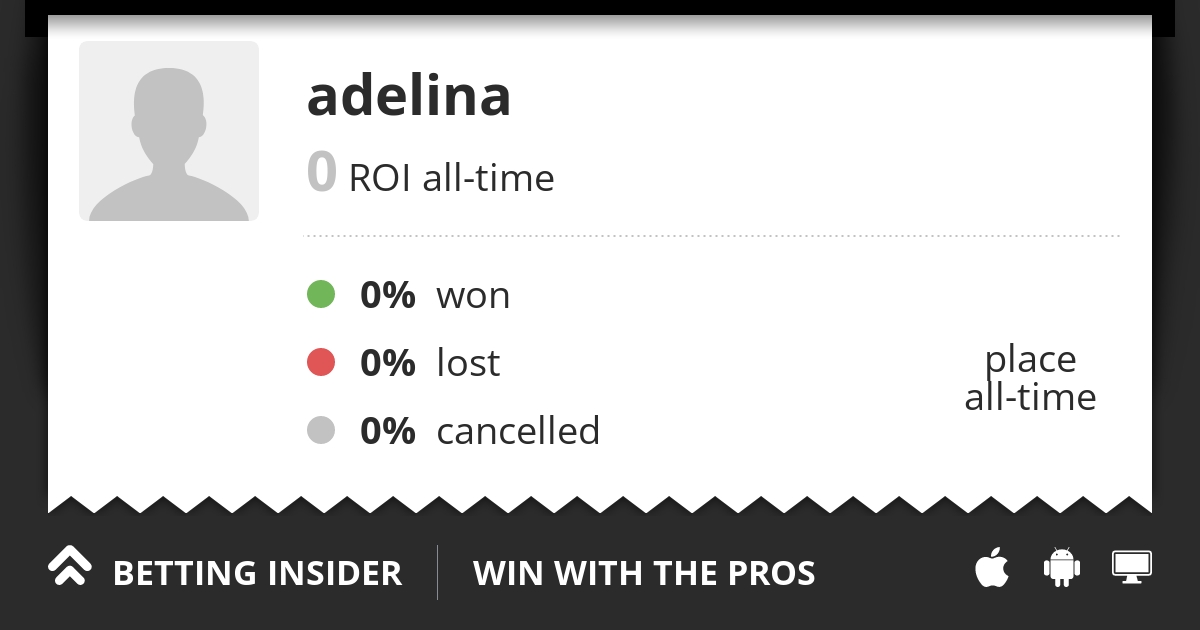The height and width of the screenshot is (630, 1200).
Task: Click the Betting Insider double-chevron logo
Action: pyautogui.click(x=70, y=566)
